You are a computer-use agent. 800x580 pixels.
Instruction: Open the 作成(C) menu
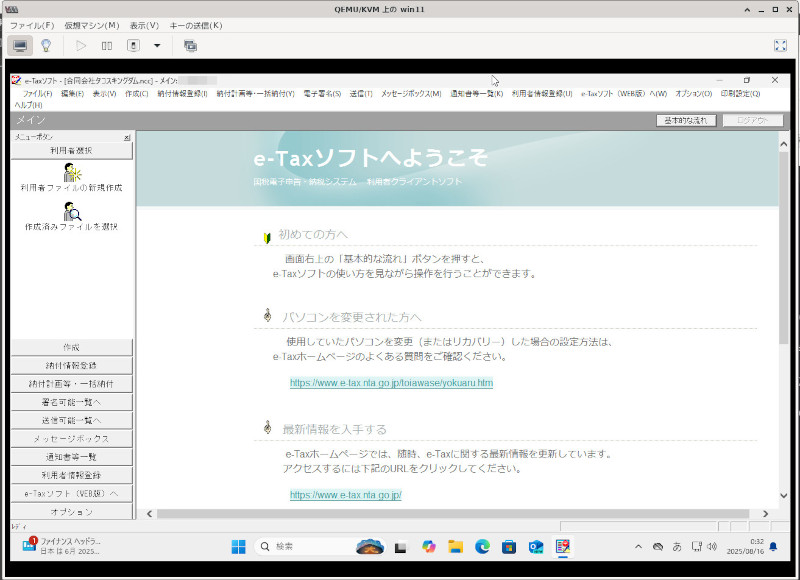point(137,94)
